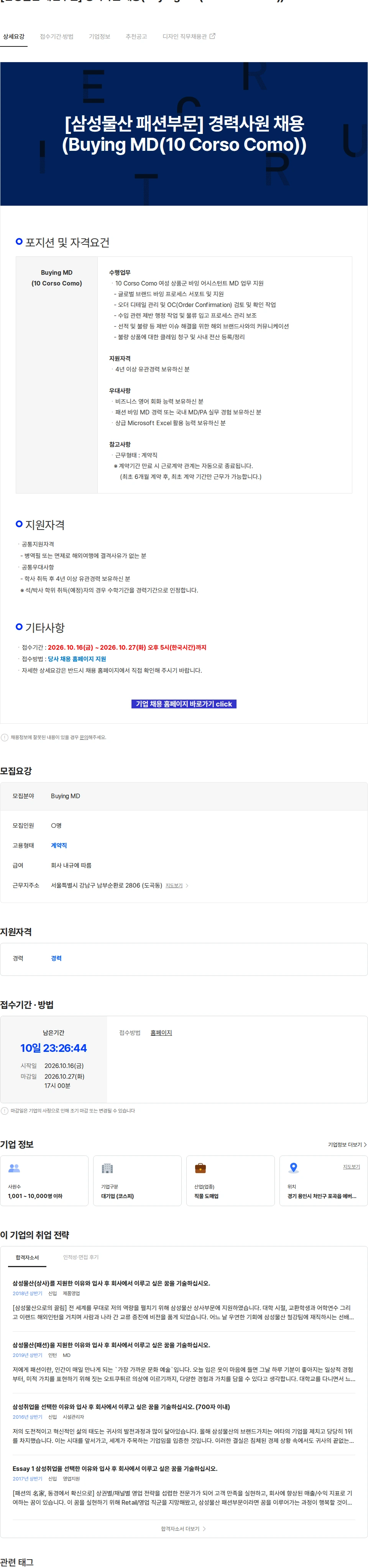Click the 당사 채용 홈페이지 지원 text

(x=77, y=659)
